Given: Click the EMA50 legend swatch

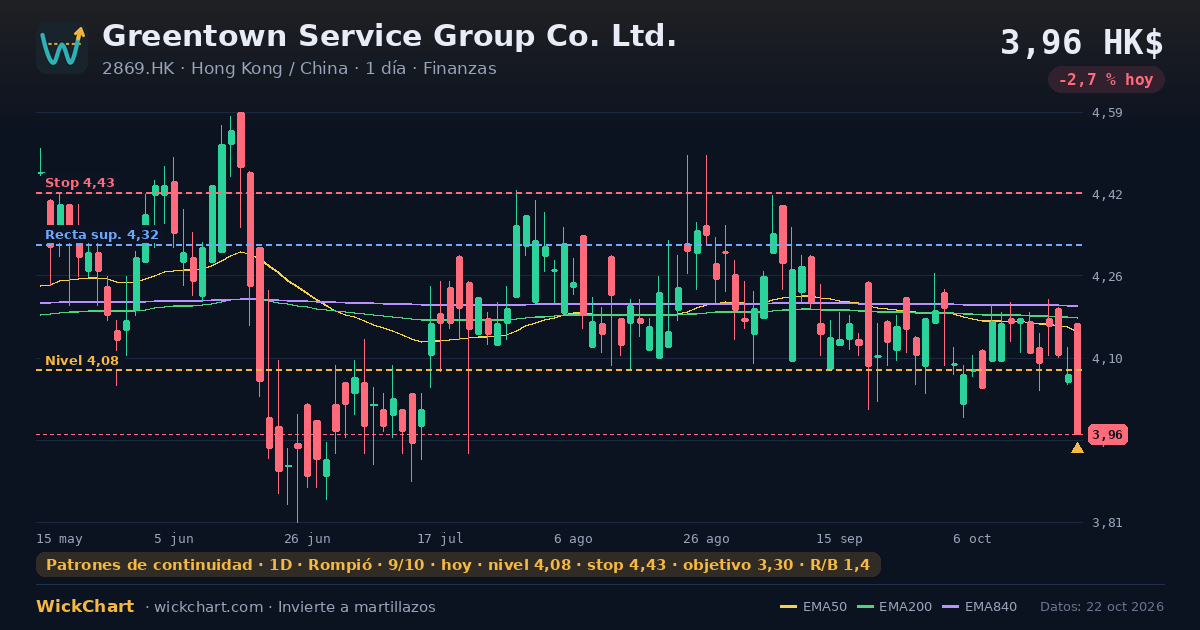Looking at the screenshot, I should point(788,607).
